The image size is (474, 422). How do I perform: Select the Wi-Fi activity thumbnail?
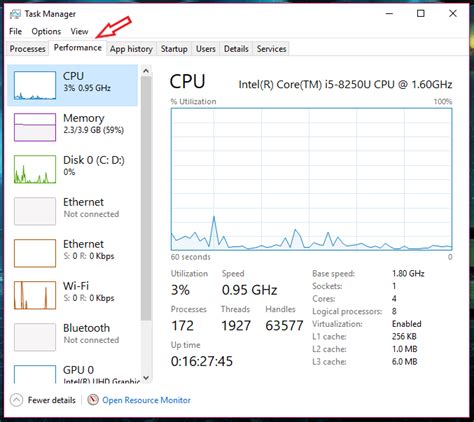35,295
